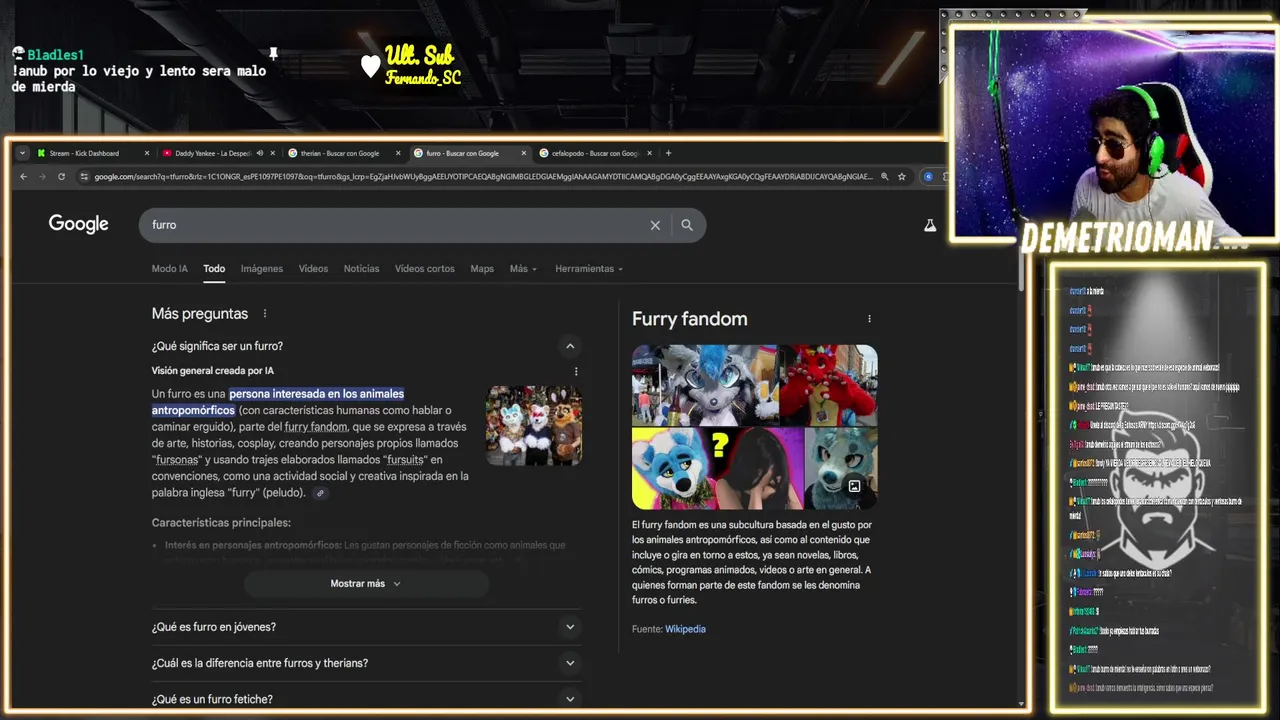Expand ¿Qué es furro en jóvenes?
The height and width of the screenshot is (720, 1280).
pos(366,627)
